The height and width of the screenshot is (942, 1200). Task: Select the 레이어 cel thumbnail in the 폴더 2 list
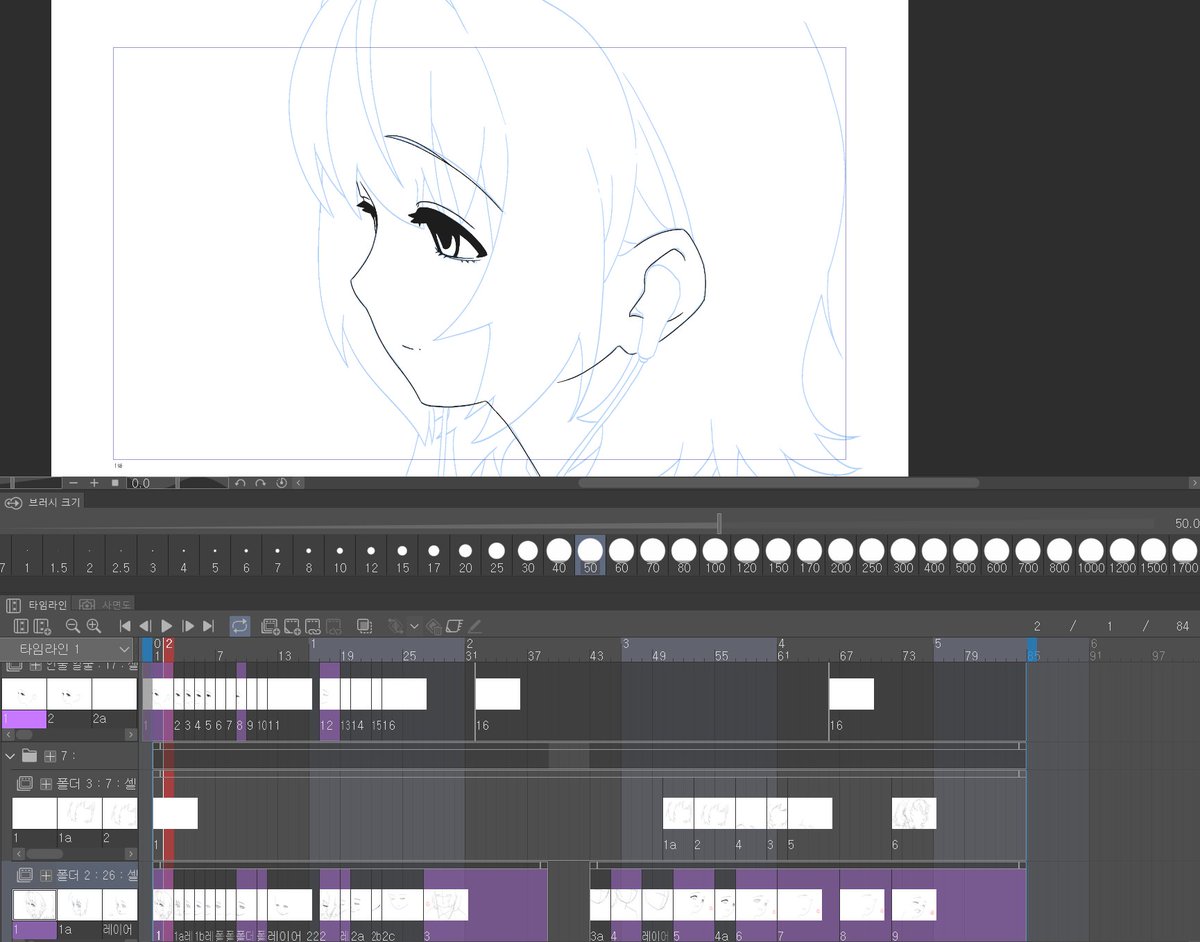[119, 905]
